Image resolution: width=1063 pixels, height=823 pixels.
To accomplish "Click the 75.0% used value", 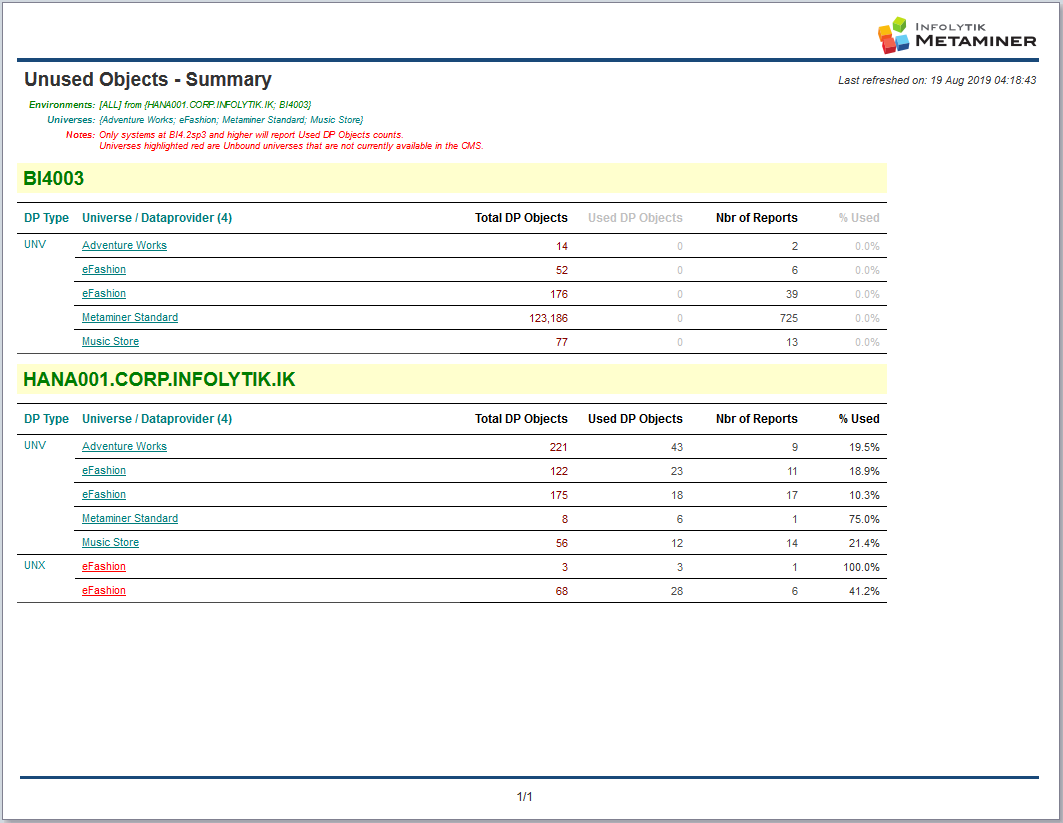I will [864, 519].
